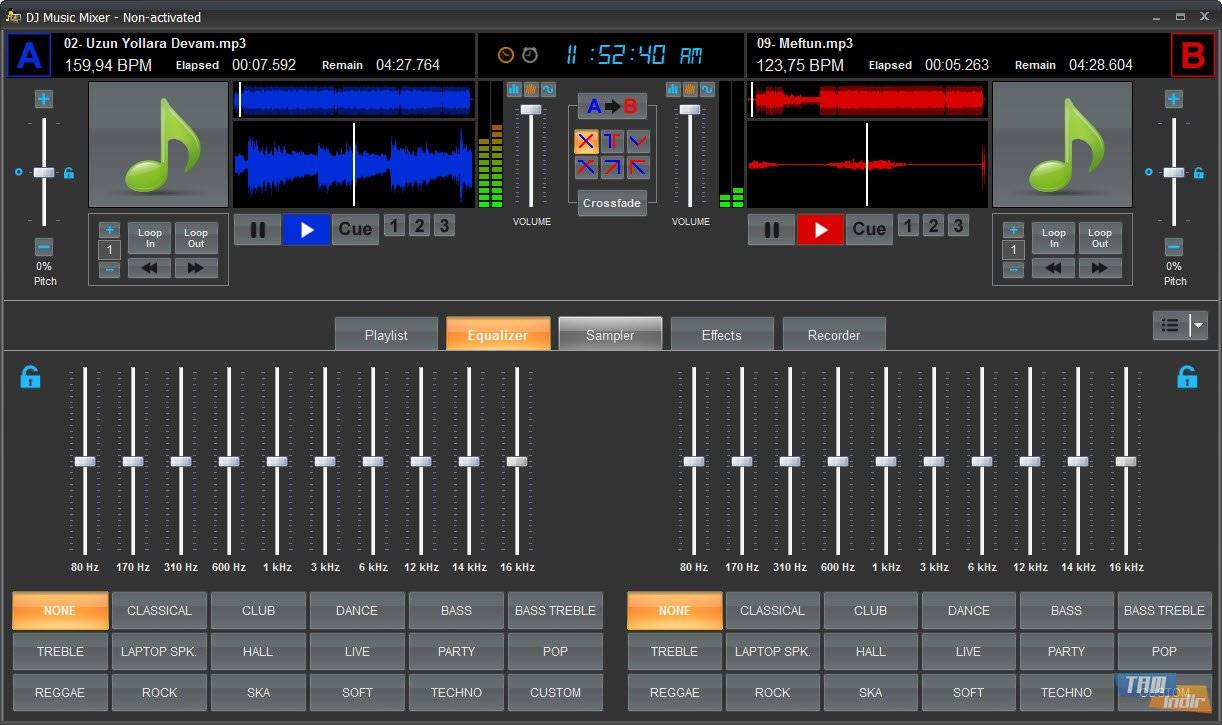Click the pitch plus icon on deck A
The width and height of the screenshot is (1222, 725).
44,99
